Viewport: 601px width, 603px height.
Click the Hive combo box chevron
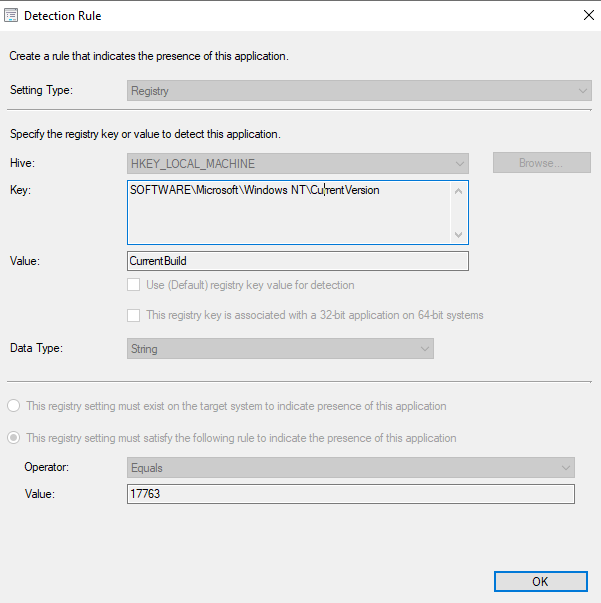(x=459, y=164)
